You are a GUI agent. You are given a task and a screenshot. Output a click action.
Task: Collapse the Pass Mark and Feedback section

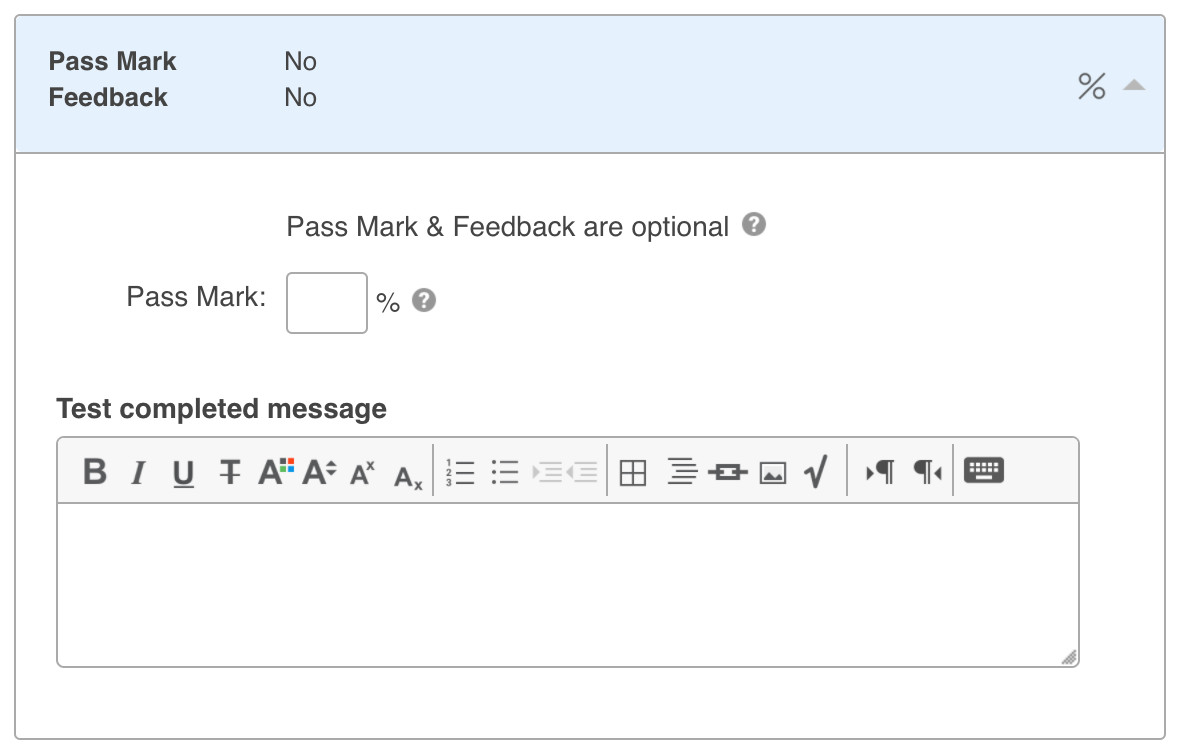(1133, 86)
